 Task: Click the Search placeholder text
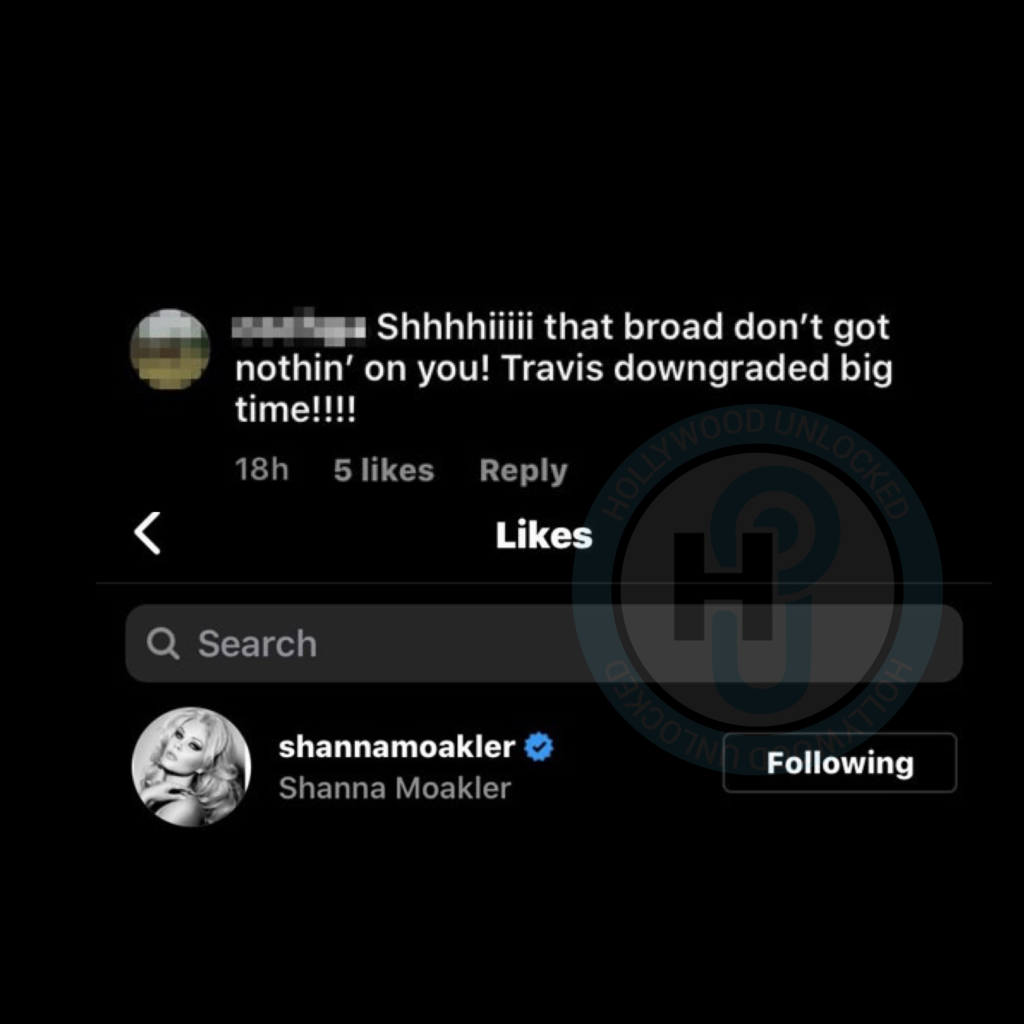[257, 644]
